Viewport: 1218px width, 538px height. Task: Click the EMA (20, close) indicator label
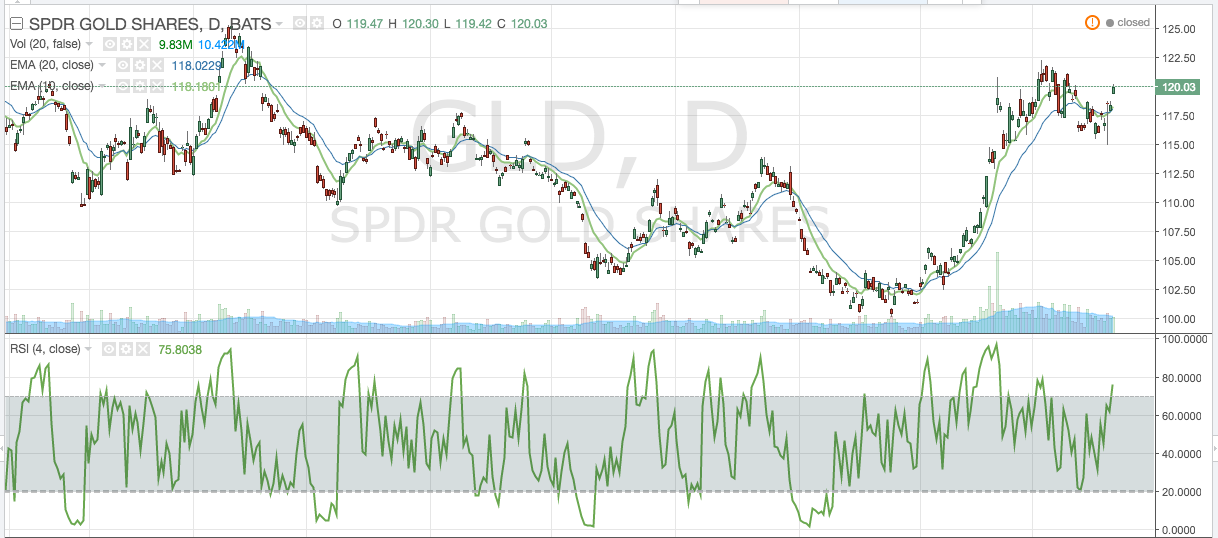click(x=52, y=65)
